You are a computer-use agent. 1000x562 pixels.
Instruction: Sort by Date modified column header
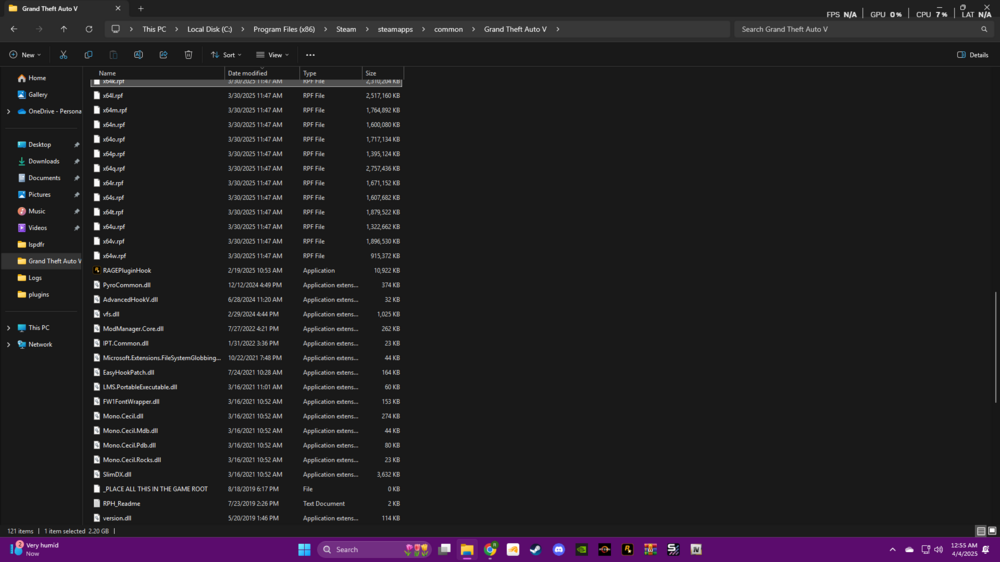point(262,73)
